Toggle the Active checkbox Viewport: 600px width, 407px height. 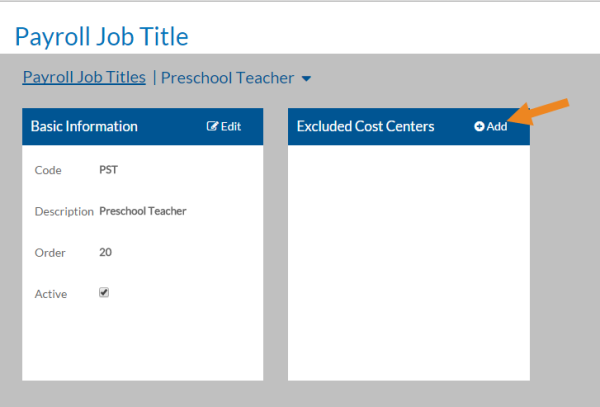104,293
